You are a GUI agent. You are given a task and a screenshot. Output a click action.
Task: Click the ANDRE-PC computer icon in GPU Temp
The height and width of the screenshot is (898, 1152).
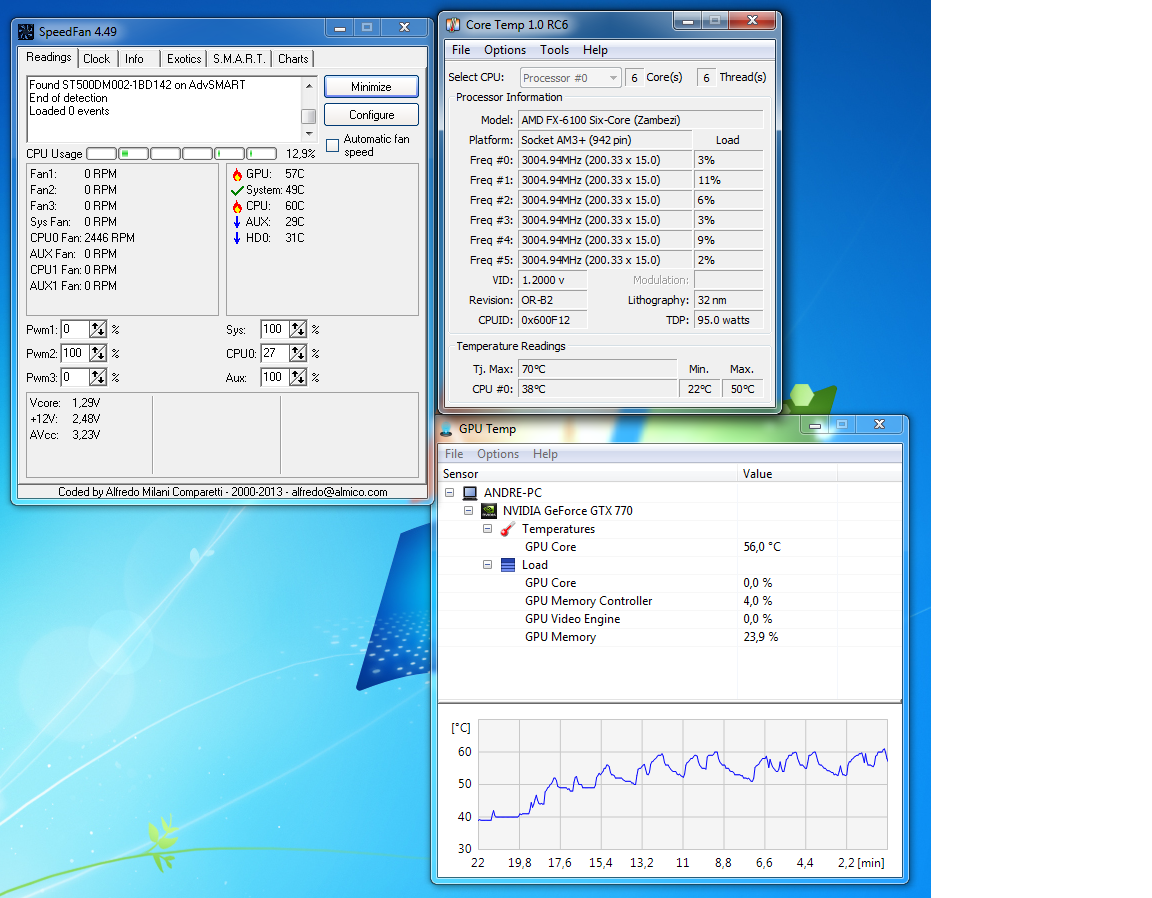point(470,493)
